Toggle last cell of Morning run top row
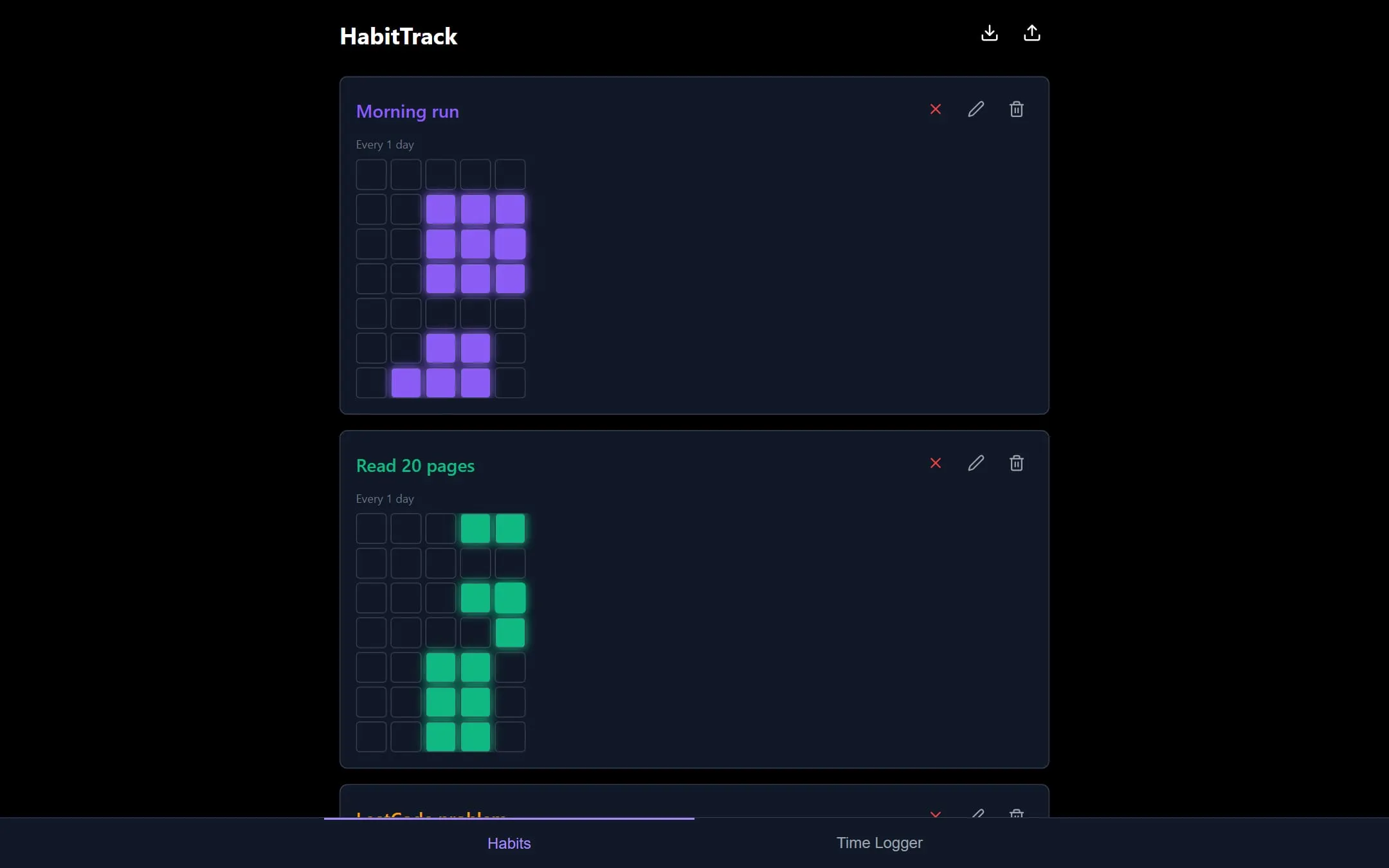The height and width of the screenshot is (868, 1389). [510, 174]
